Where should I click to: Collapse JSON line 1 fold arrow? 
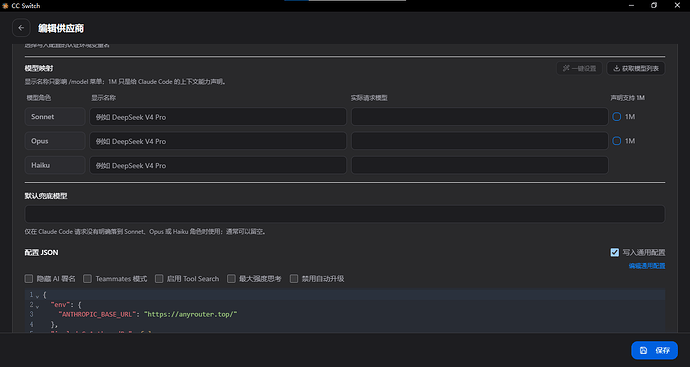[x=37, y=296]
